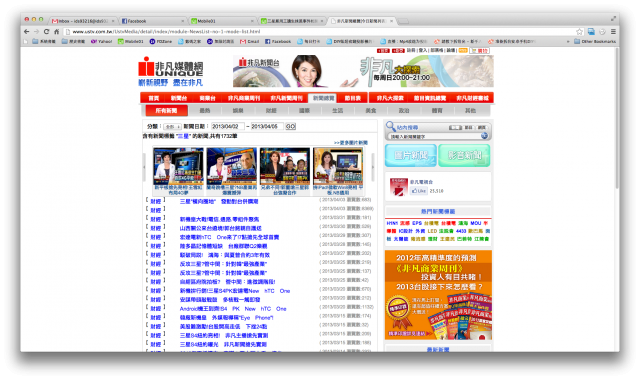Viewport: 640px width, 380px height.
Task: Open 新聞台 in the red navigation bar
Action: coord(179,98)
